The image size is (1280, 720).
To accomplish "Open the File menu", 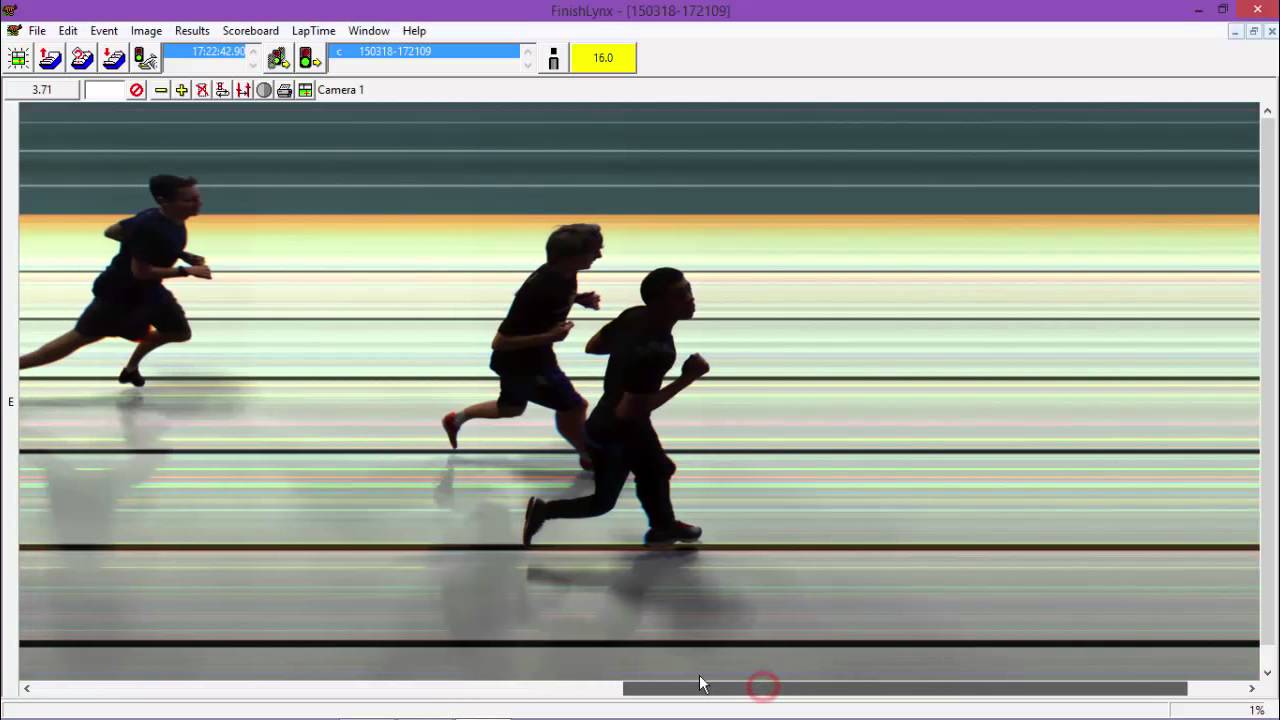I will [x=37, y=31].
